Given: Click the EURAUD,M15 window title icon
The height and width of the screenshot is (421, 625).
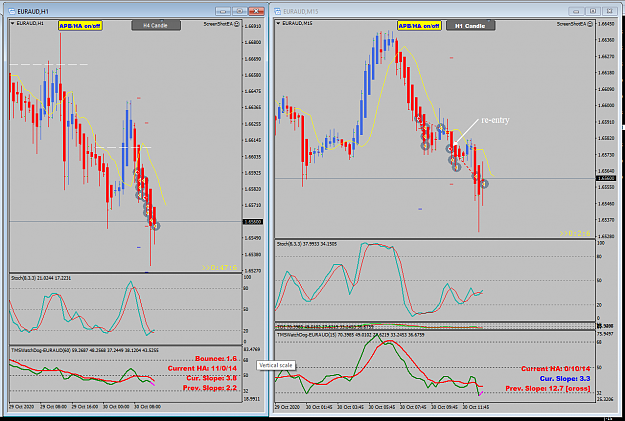Looking at the screenshot, I should 277,12.
